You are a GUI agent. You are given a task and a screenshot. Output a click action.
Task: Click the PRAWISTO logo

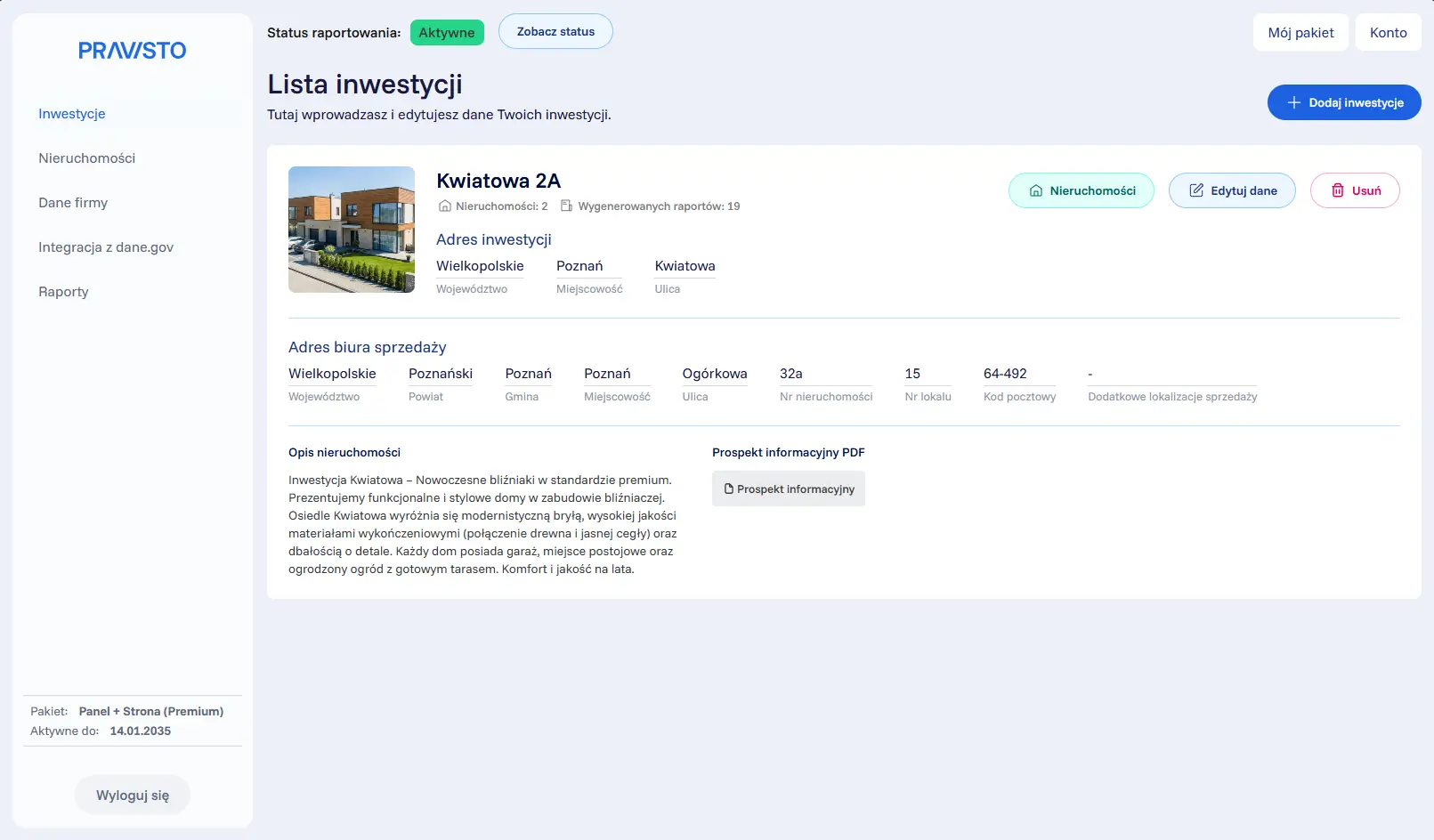pyautogui.click(x=132, y=50)
